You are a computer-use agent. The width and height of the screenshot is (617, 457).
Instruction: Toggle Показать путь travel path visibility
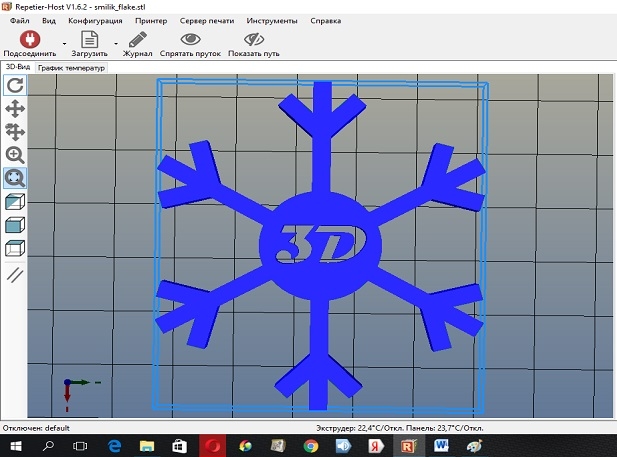pos(254,39)
